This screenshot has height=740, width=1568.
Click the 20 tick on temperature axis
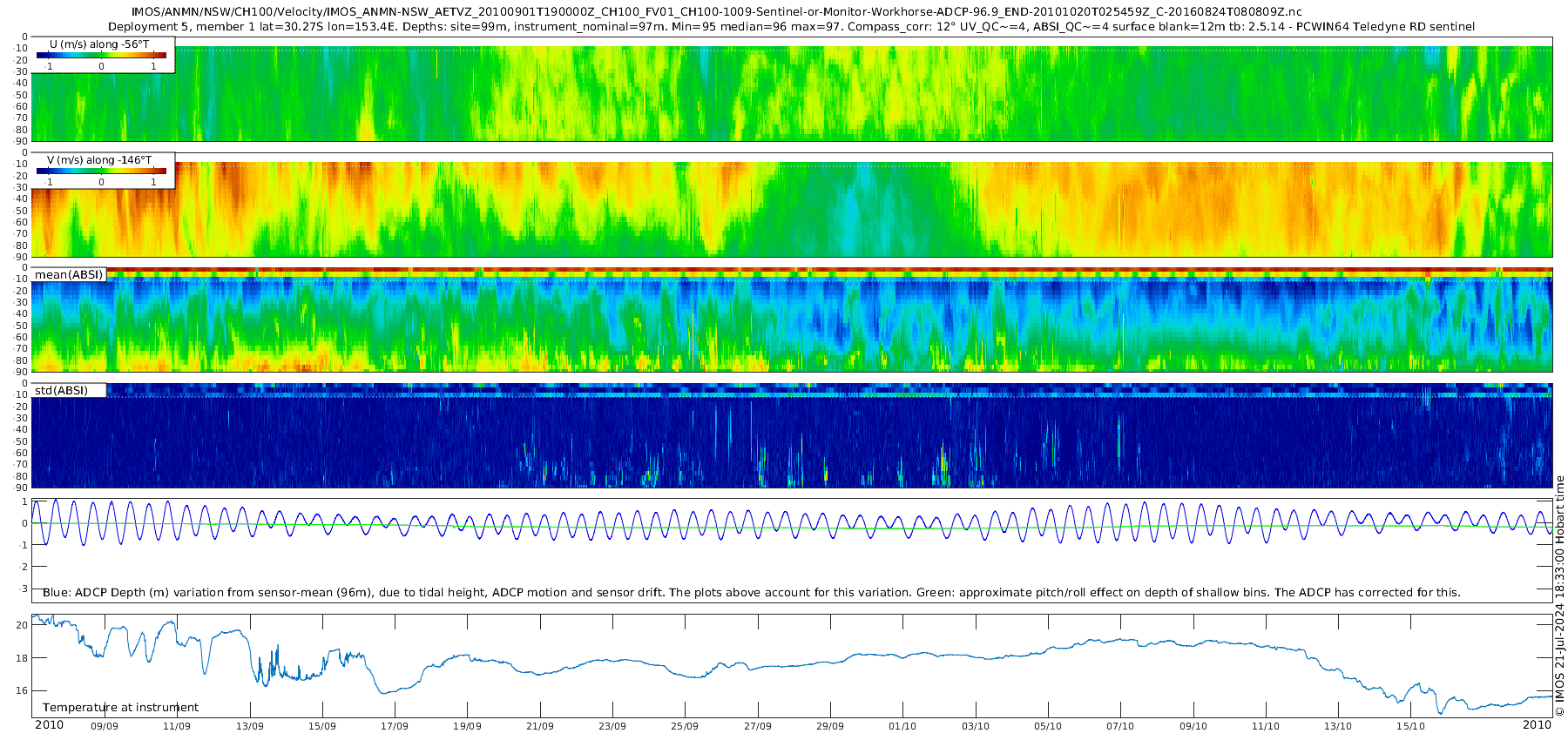(x=23, y=625)
